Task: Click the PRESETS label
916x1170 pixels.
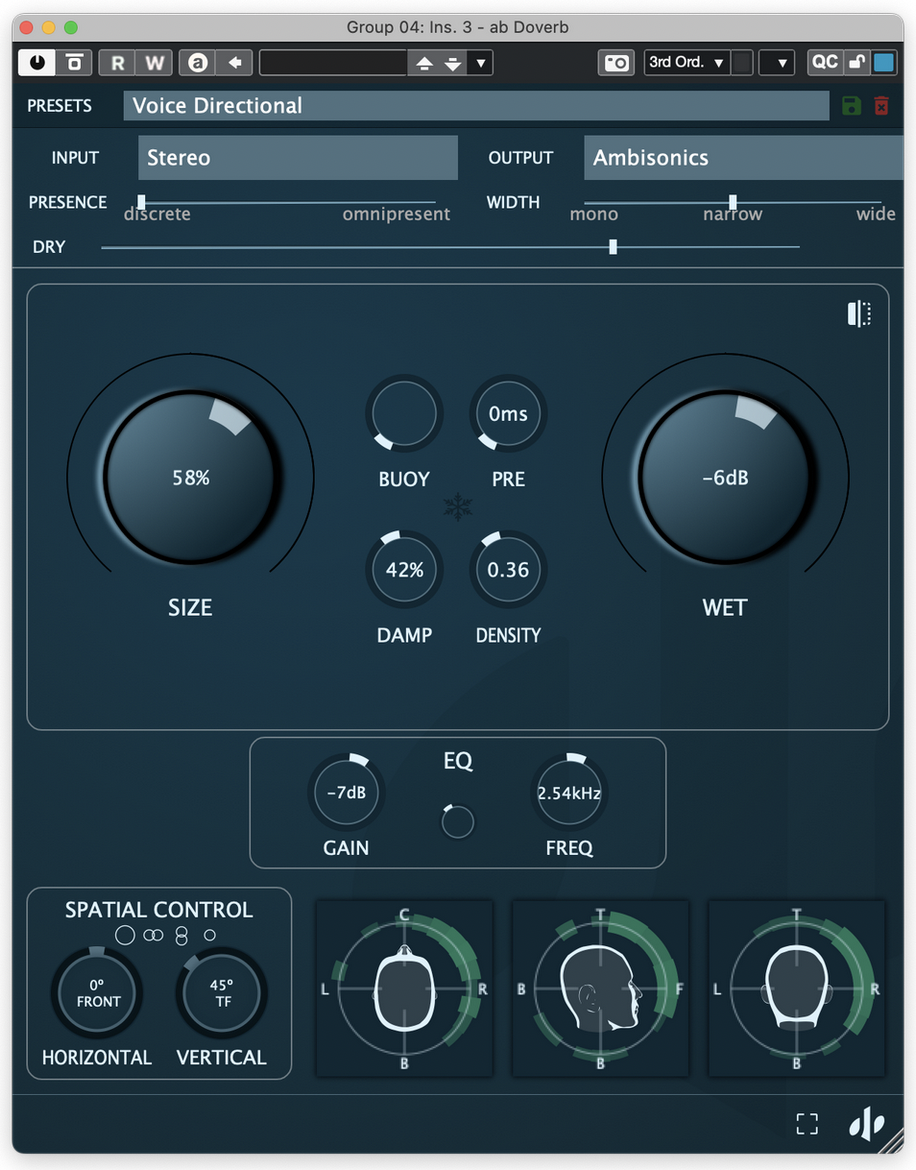Action: tap(60, 106)
